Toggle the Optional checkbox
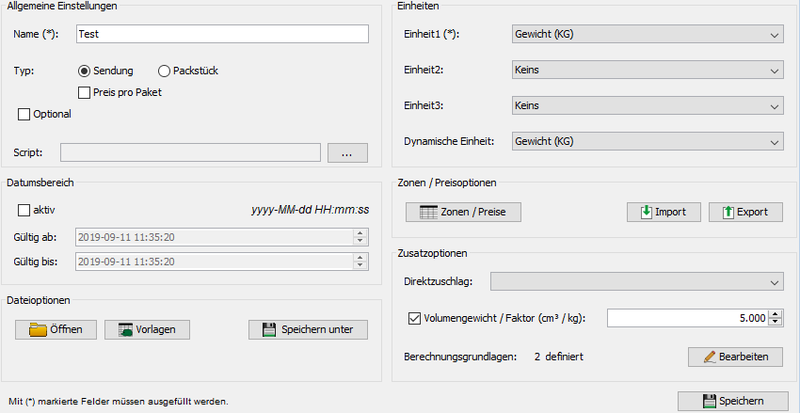The height and width of the screenshot is (413, 800). pos(24,114)
